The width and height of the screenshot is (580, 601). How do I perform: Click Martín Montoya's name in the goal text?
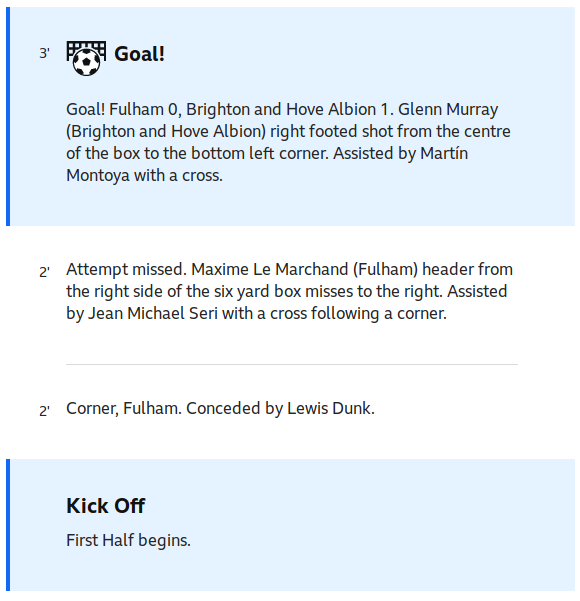(x=444, y=153)
